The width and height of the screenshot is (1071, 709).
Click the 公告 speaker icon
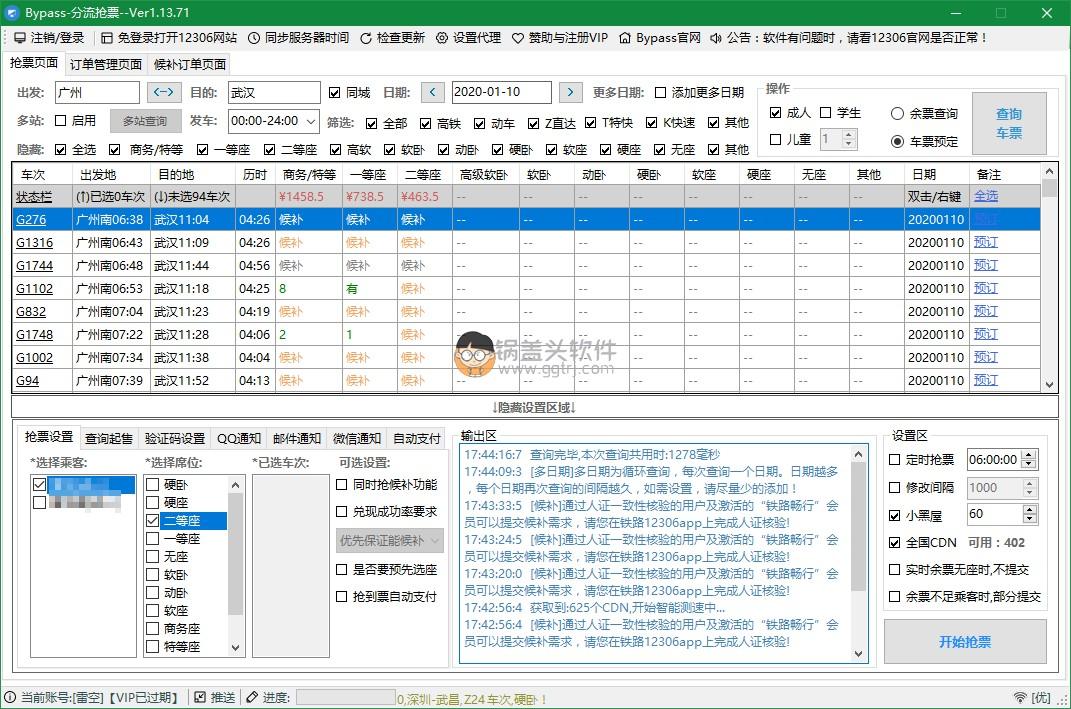point(716,38)
